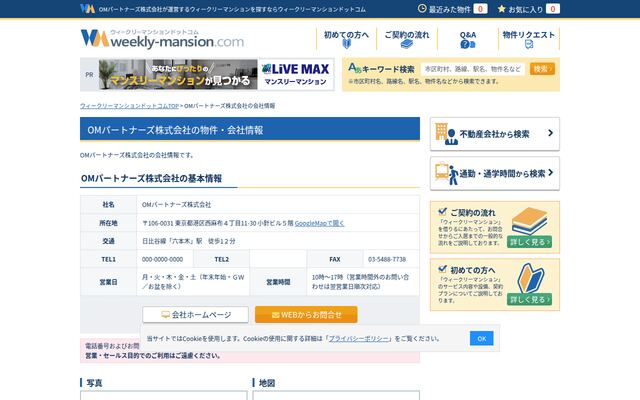Click the question icon under Q&A
The width and height of the screenshot is (640, 400).
pyautogui.click(x=468, y=44)
